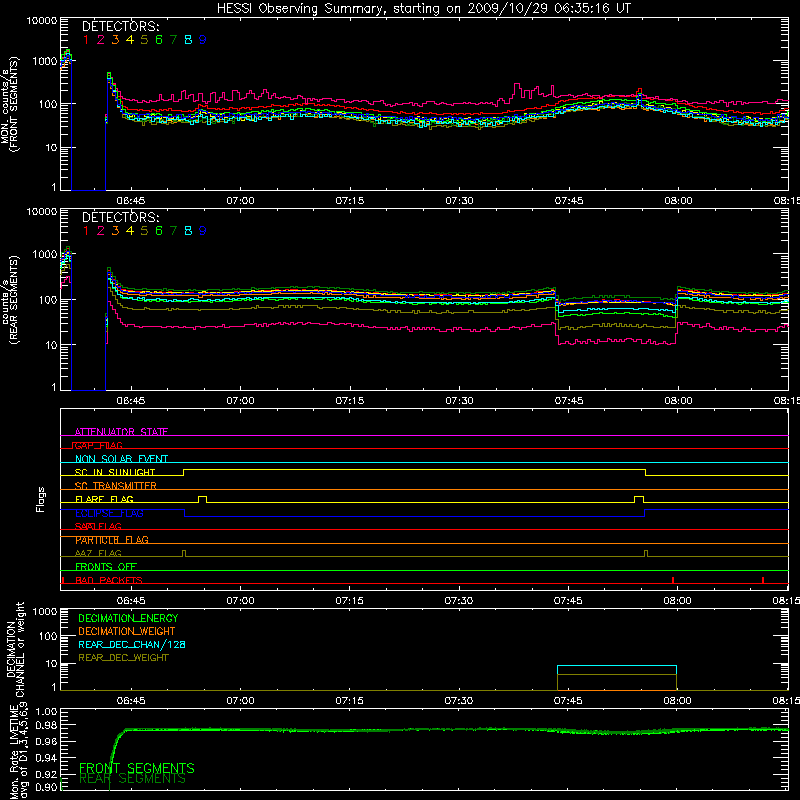
Task: Click the BAD_PACKETS flag label
Action: [109, 580]
